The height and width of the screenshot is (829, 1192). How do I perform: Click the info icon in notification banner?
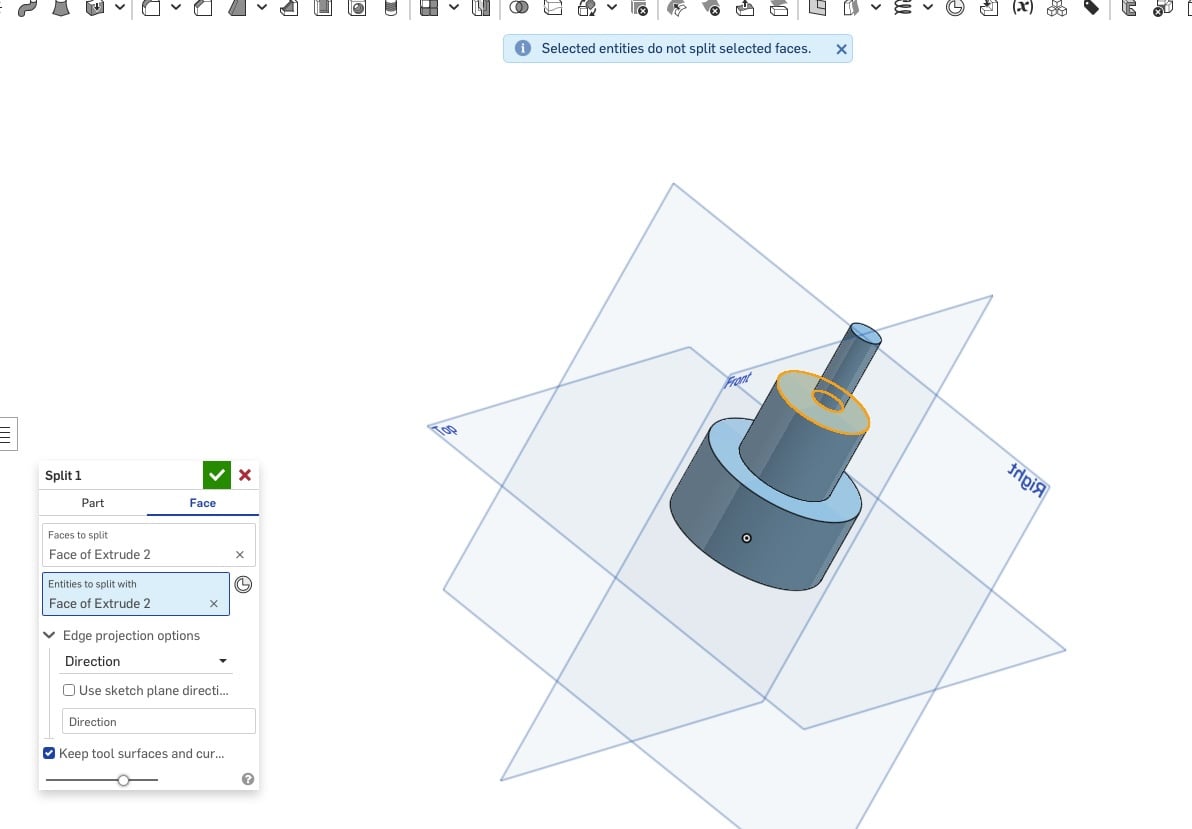pyautogui.click(x=523, y=48)
